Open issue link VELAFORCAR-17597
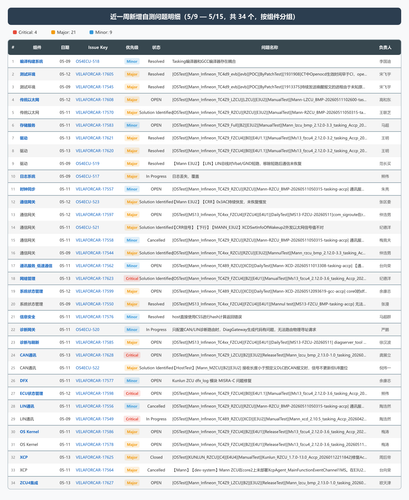The image size is (409, 500). 95,215
